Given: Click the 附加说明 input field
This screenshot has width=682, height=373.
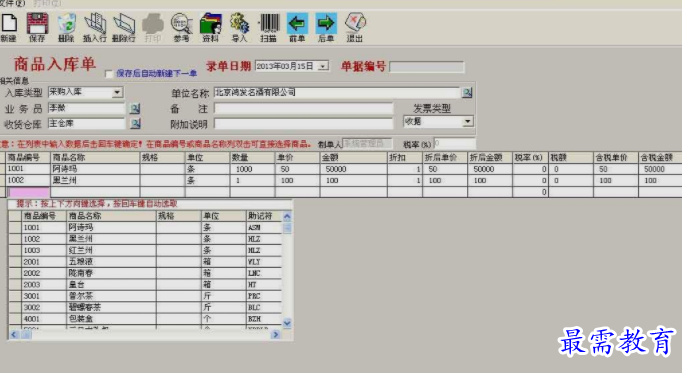Looking at the screenshot, I should coord(304,124).
